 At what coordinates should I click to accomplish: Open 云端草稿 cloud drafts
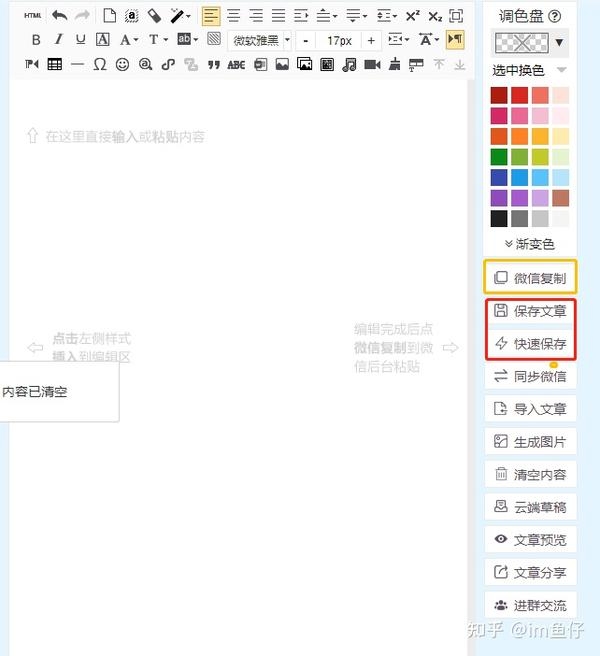[x=531, y=507]
